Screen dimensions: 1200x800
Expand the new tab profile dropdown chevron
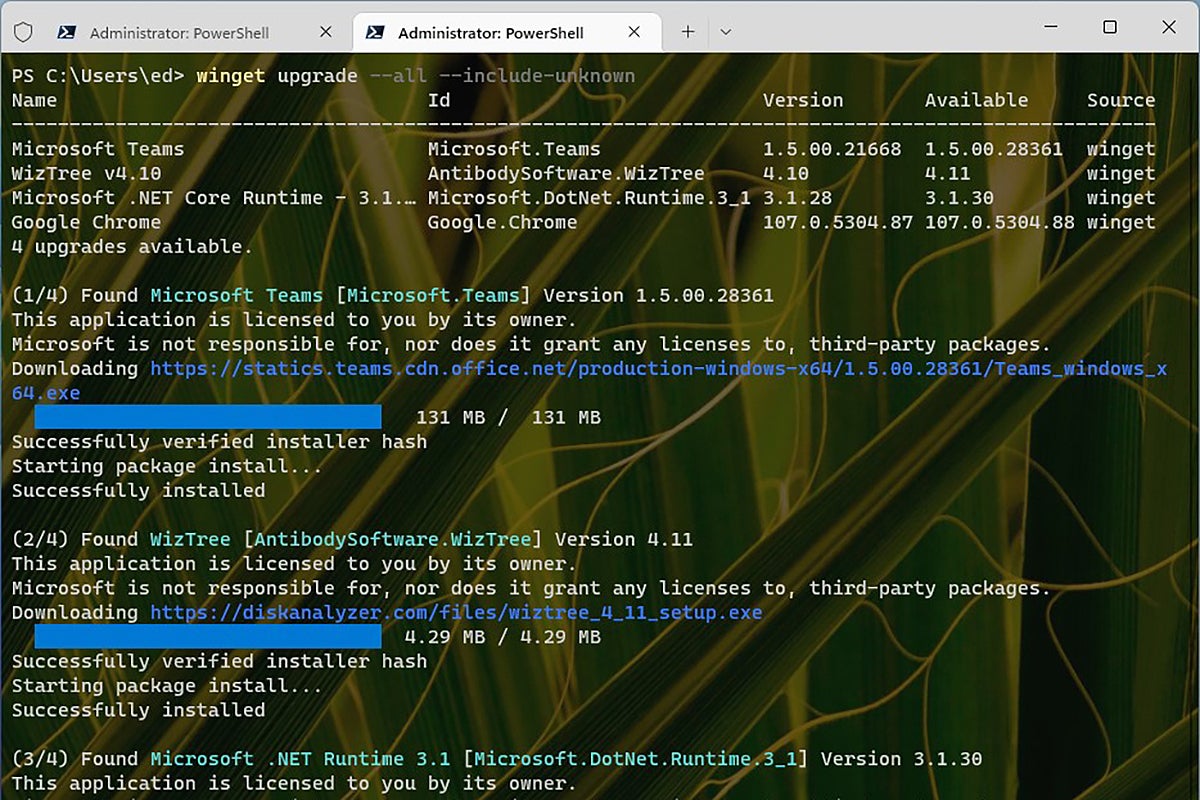coord(726,32)
